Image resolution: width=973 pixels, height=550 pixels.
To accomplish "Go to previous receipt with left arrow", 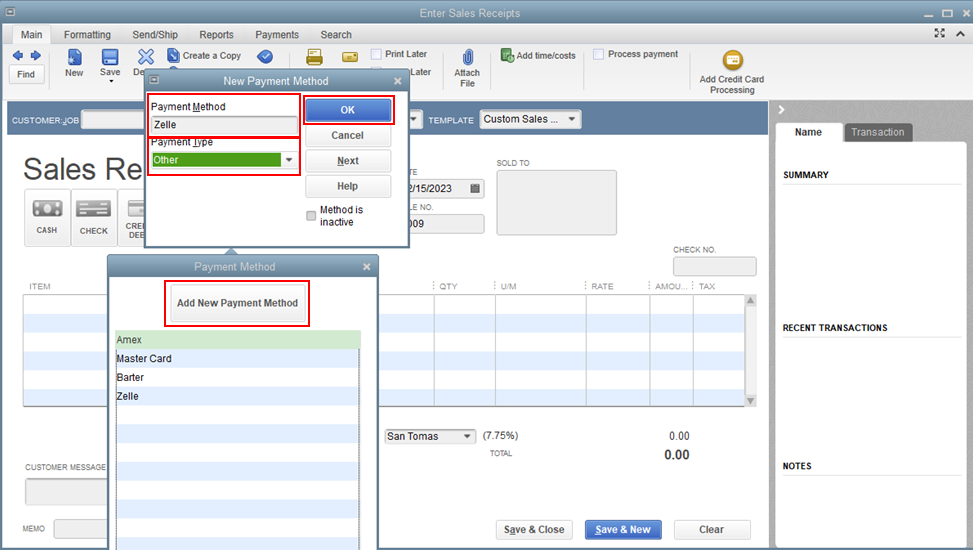I will (x=17, y=56).
